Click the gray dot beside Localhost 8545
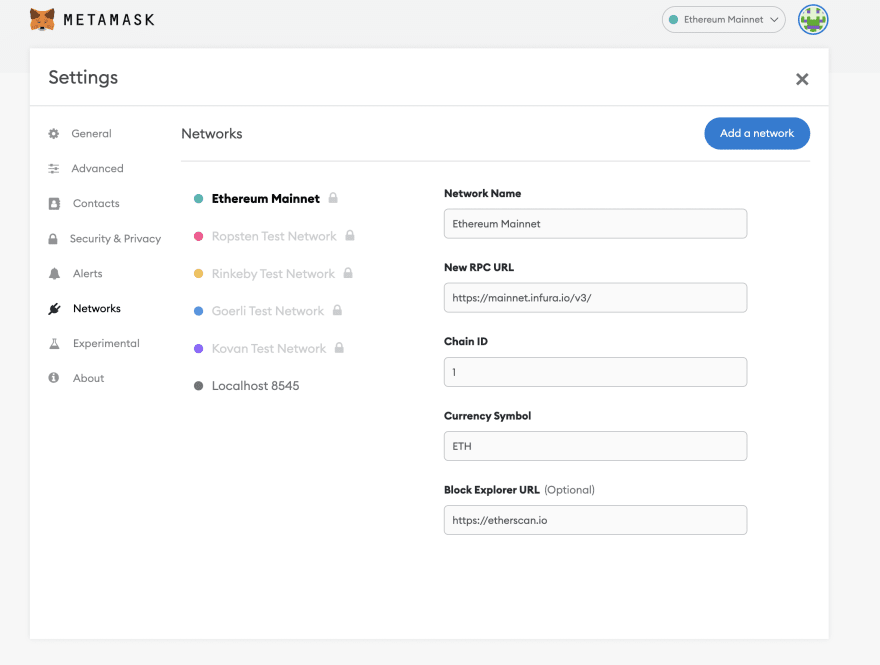 [198, 386]
